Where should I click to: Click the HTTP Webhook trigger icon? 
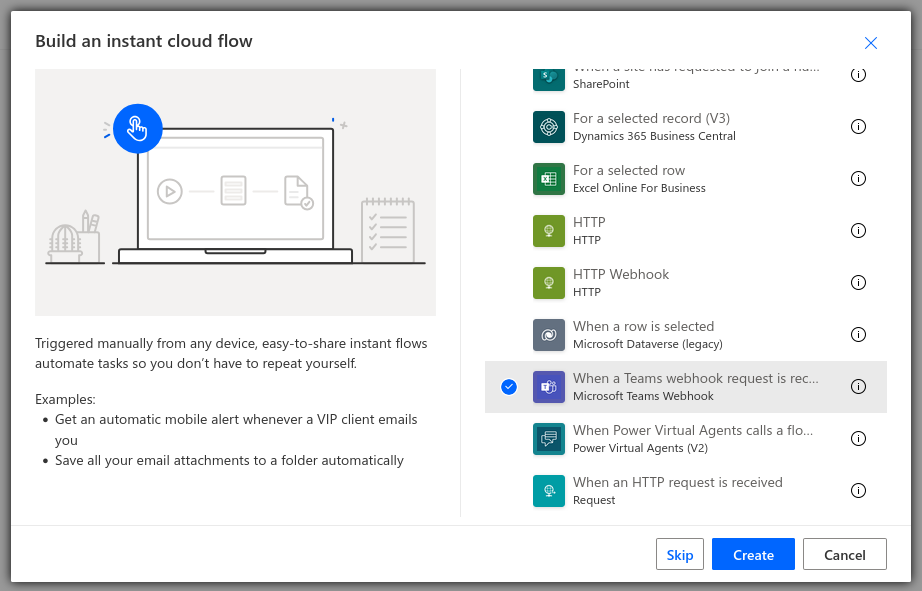[549, 283]
